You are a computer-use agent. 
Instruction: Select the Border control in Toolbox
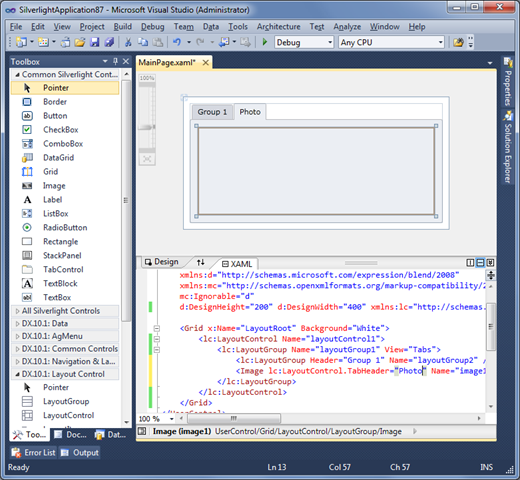point(65,102)
